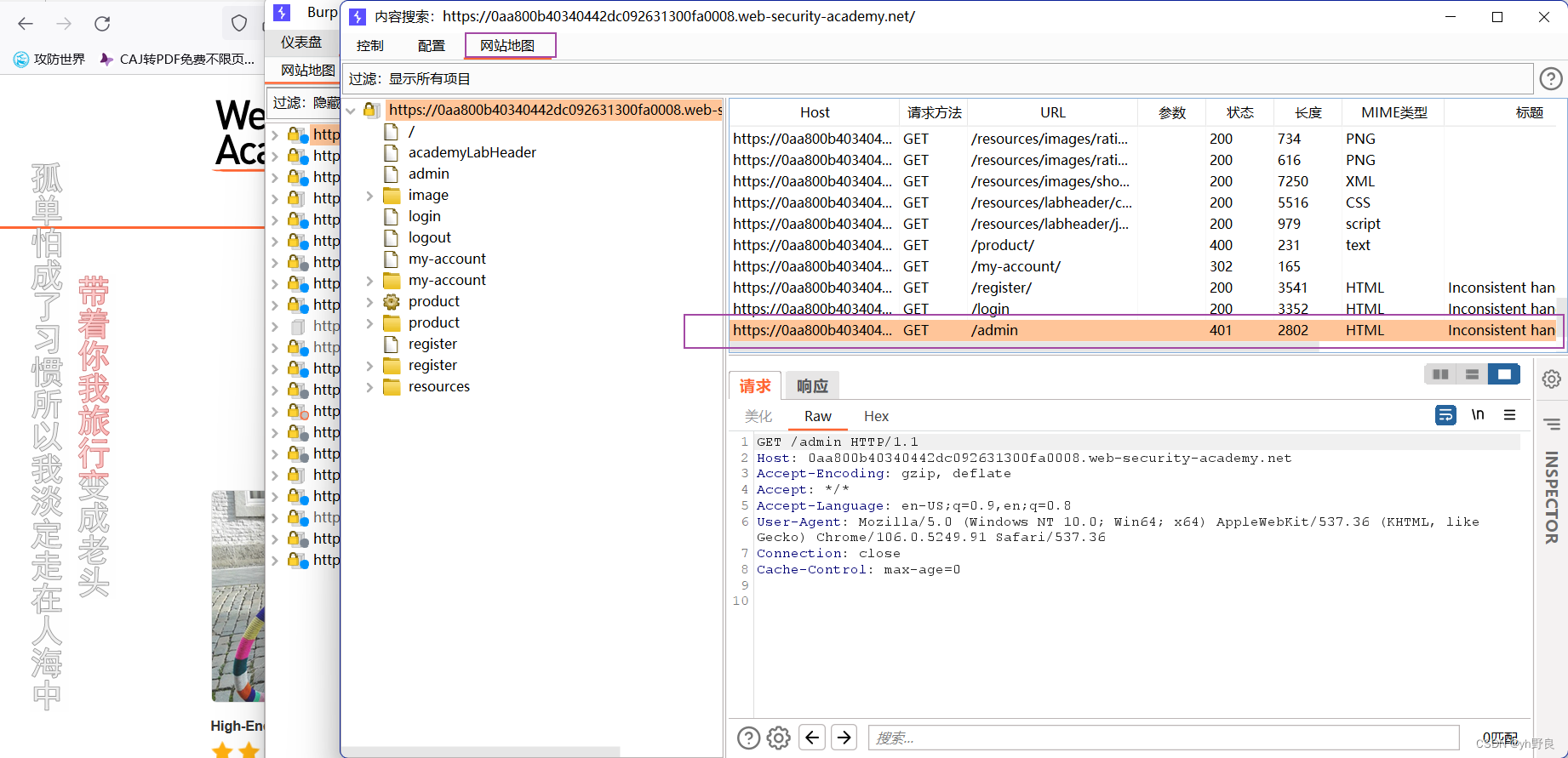Viewport: 1568px width, 758px height.
Task: Sort table by the URL column header
Action: point(1053,112)
